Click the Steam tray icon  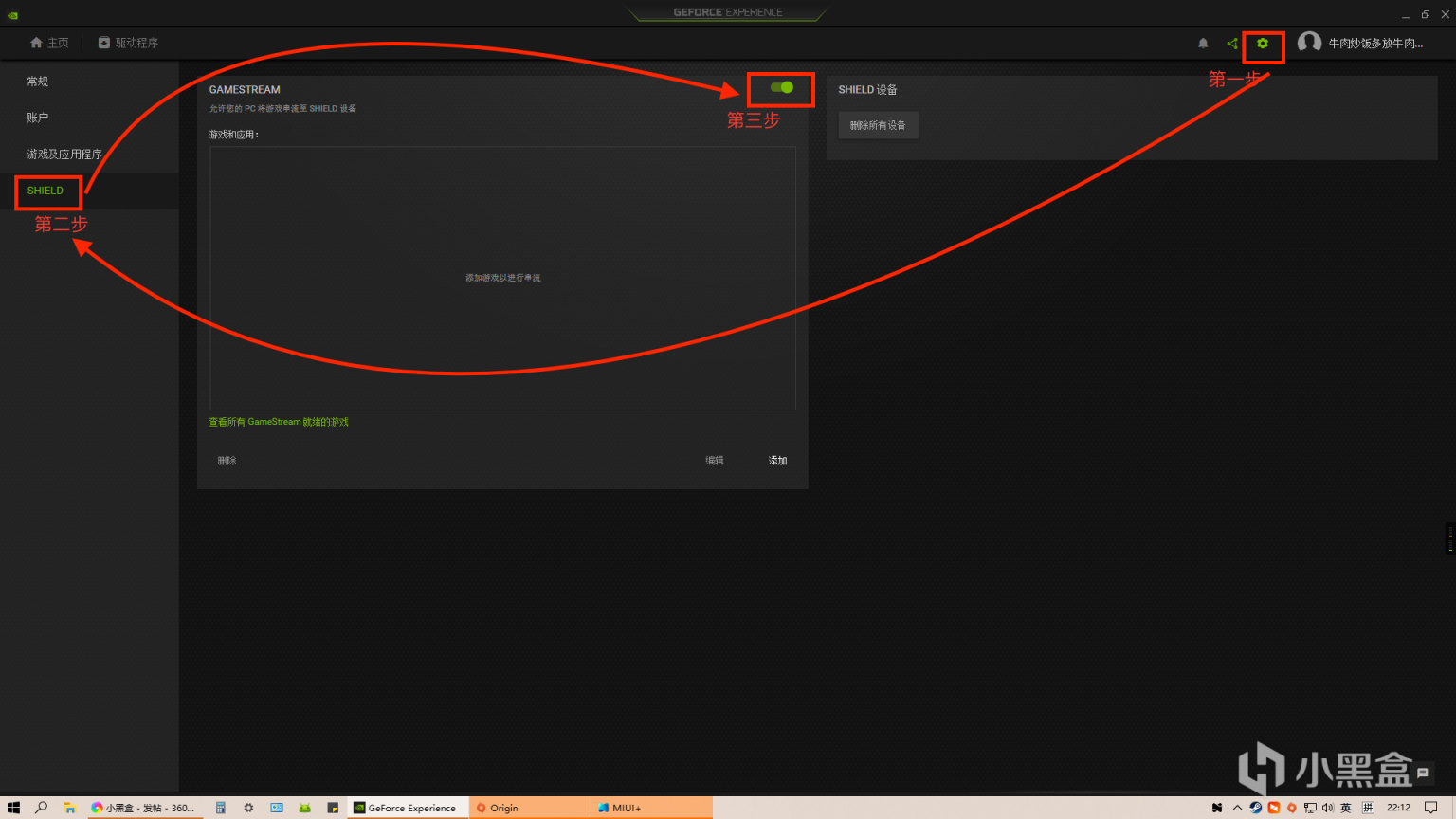(1255, 808)
